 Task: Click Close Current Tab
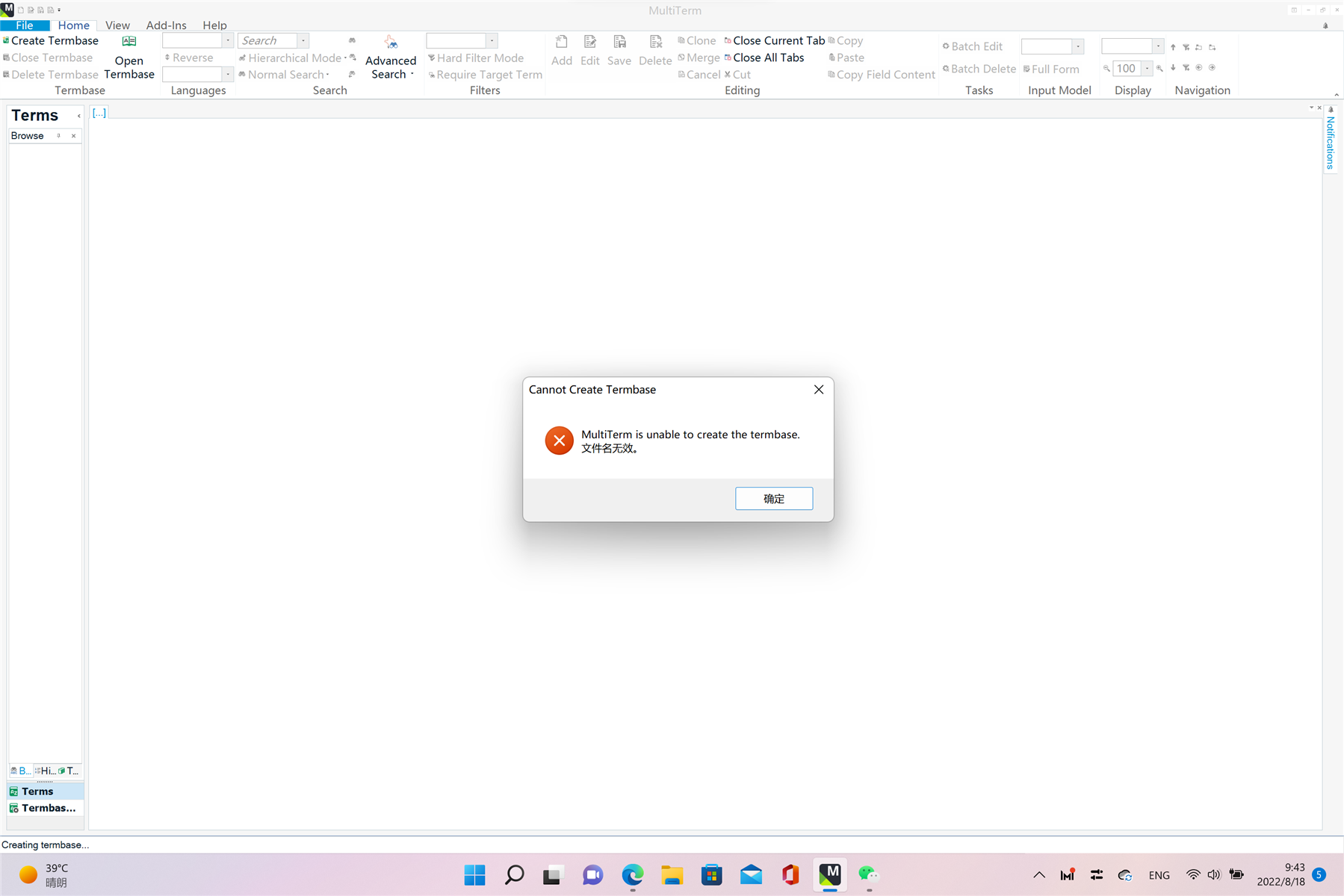(775, 40)
